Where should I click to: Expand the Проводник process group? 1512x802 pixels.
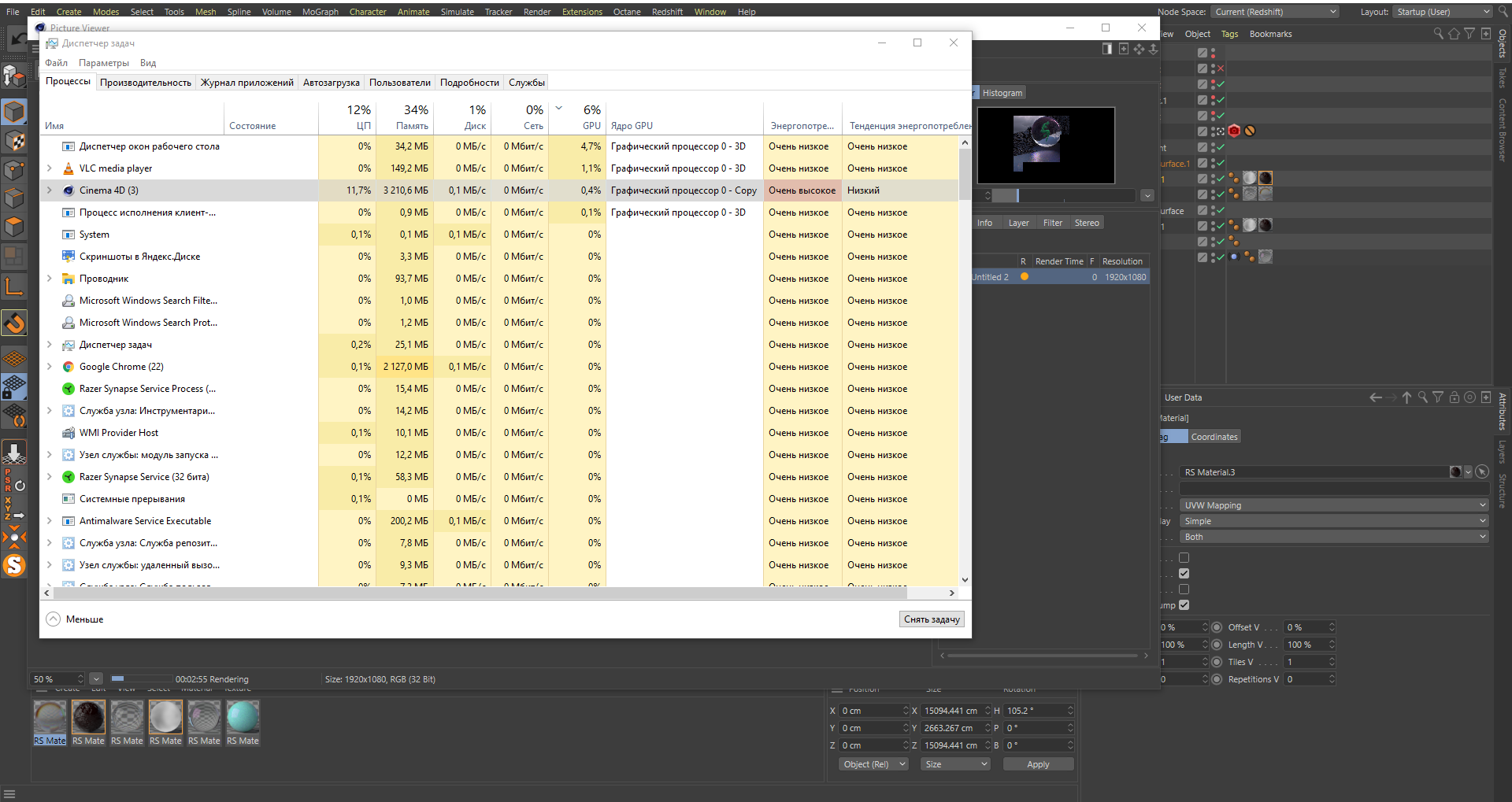(x=50, y=279)
